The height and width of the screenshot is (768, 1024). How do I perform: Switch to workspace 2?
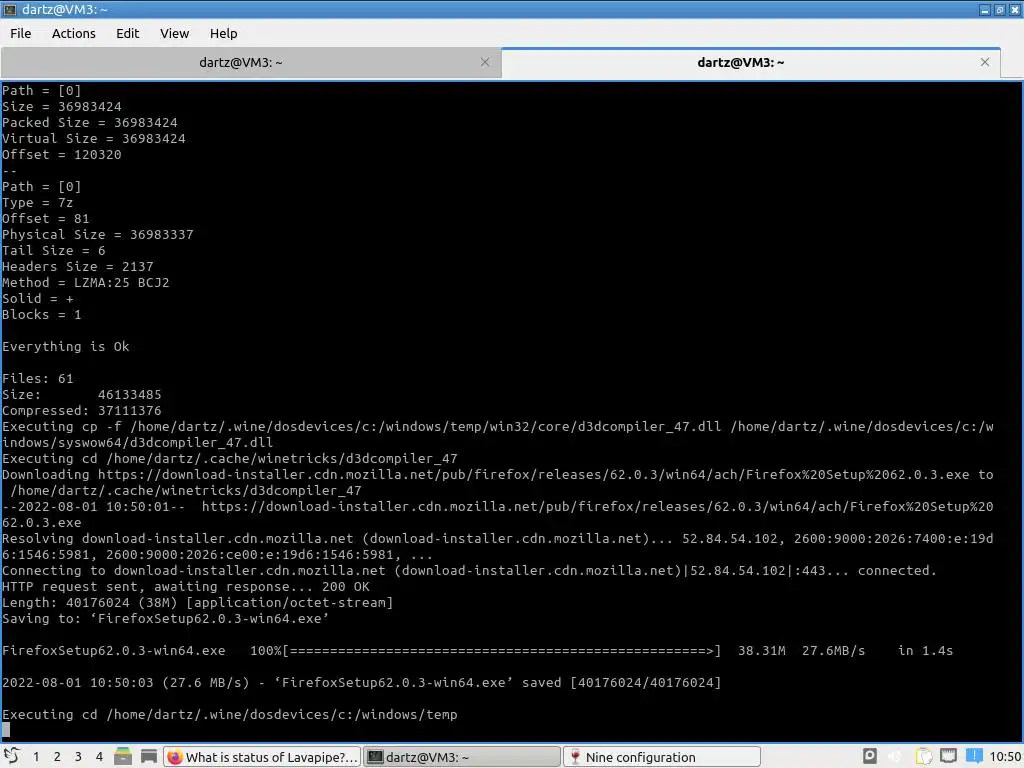57,757
